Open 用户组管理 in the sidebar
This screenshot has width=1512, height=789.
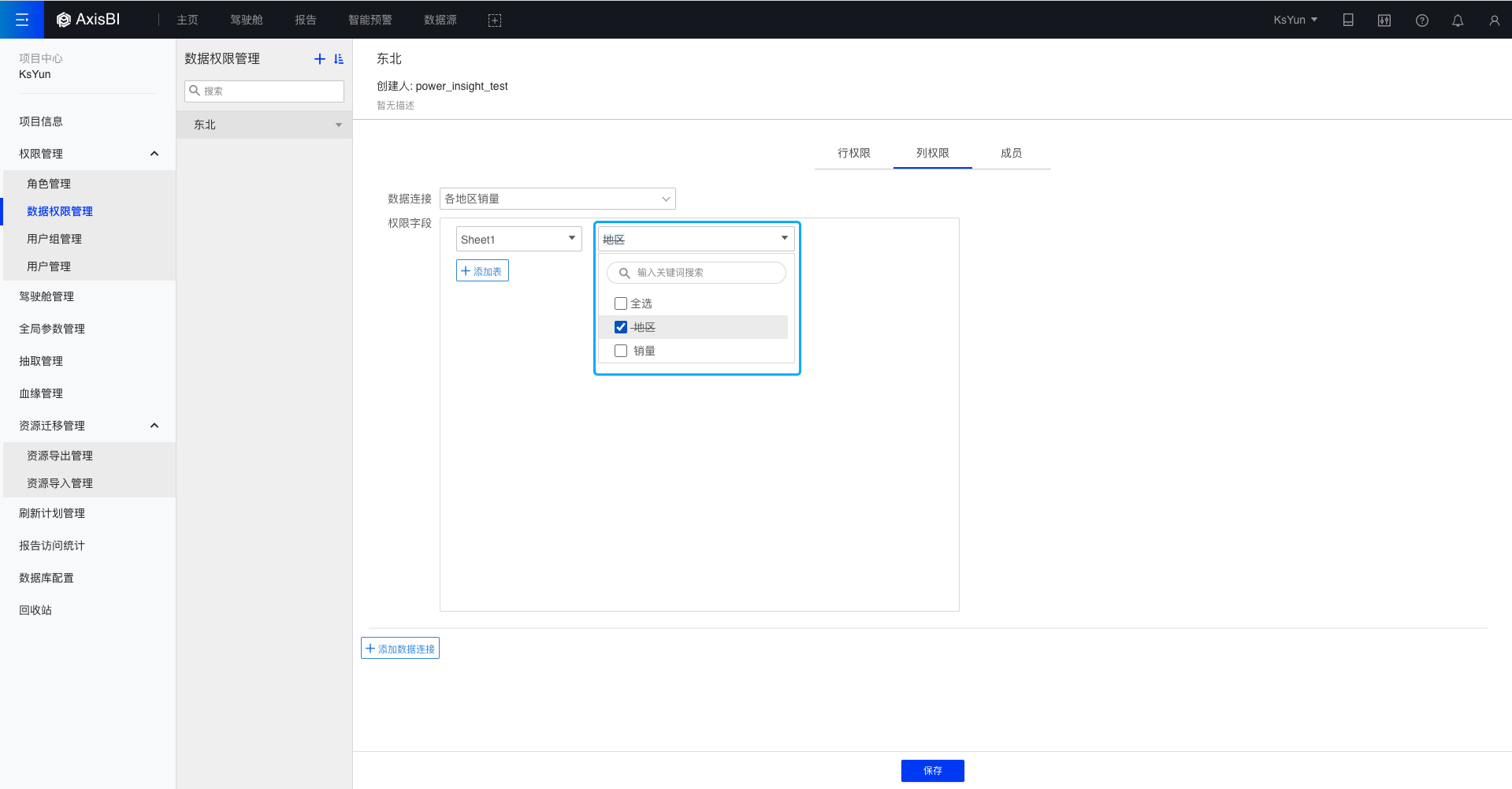click(x=54, y=239)
